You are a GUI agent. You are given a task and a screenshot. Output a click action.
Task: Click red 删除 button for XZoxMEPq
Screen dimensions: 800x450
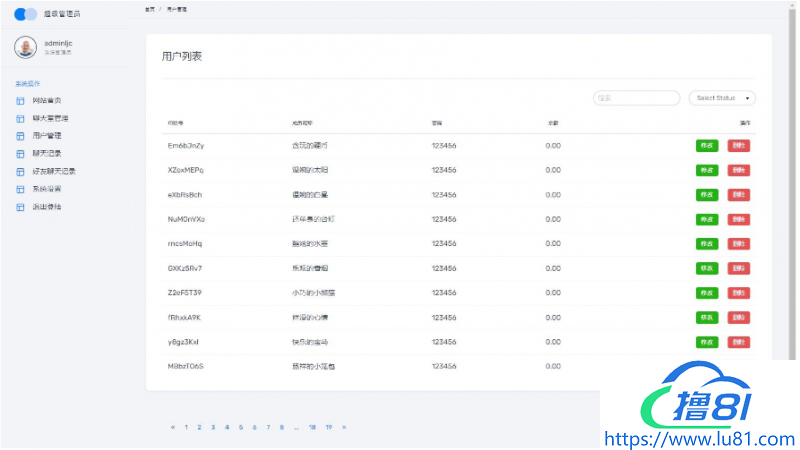point(738,170)
